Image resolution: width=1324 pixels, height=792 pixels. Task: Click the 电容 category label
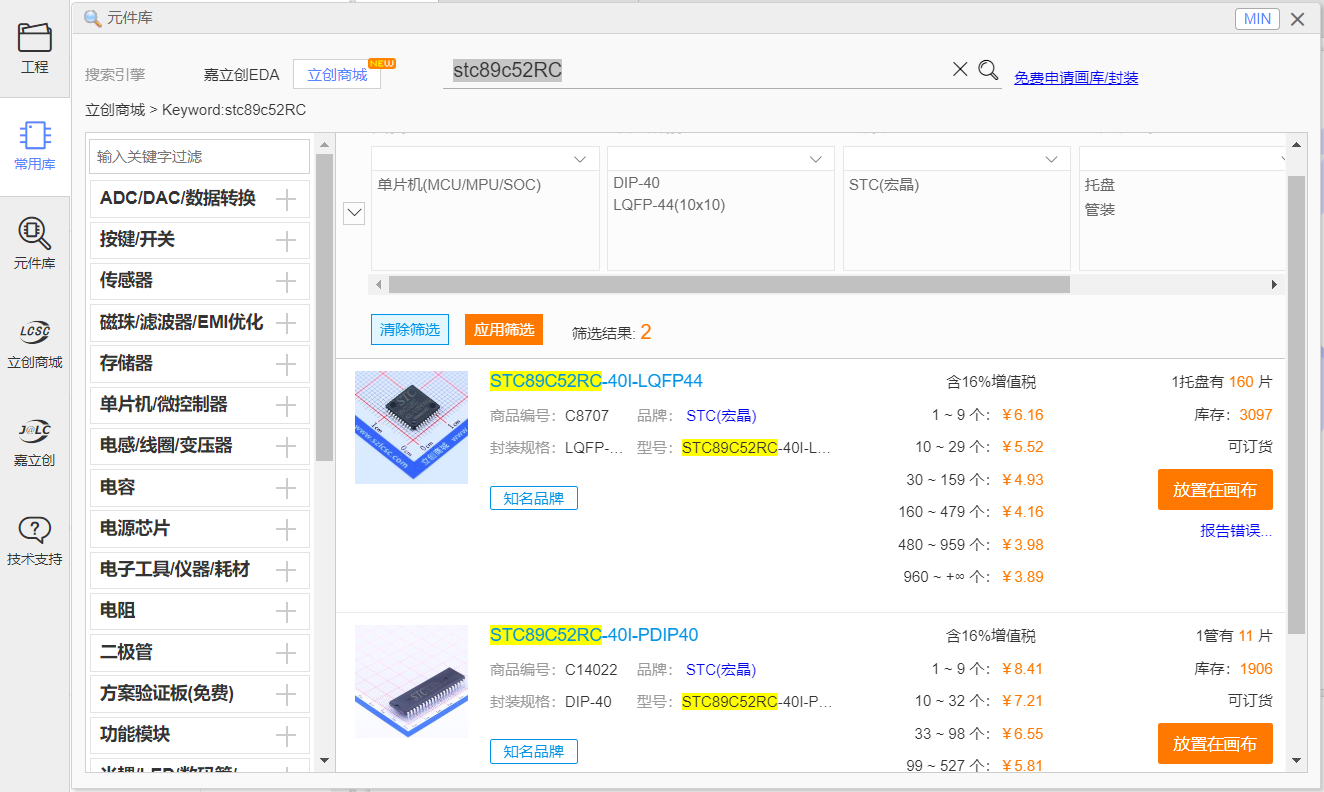pyautogui.click(x=117, y=488)
